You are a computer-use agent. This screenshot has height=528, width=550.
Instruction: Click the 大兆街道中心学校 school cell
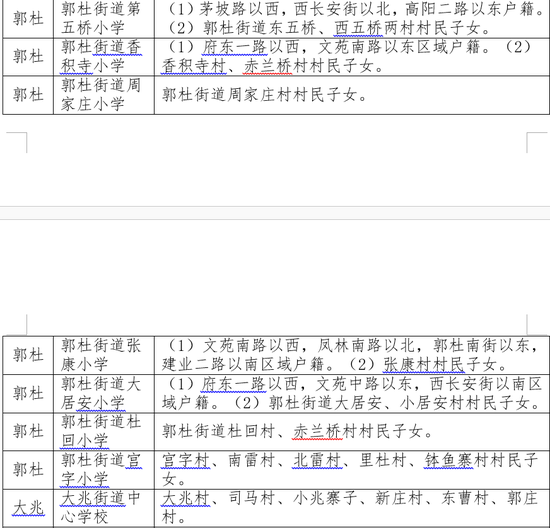tap(104, 508)
